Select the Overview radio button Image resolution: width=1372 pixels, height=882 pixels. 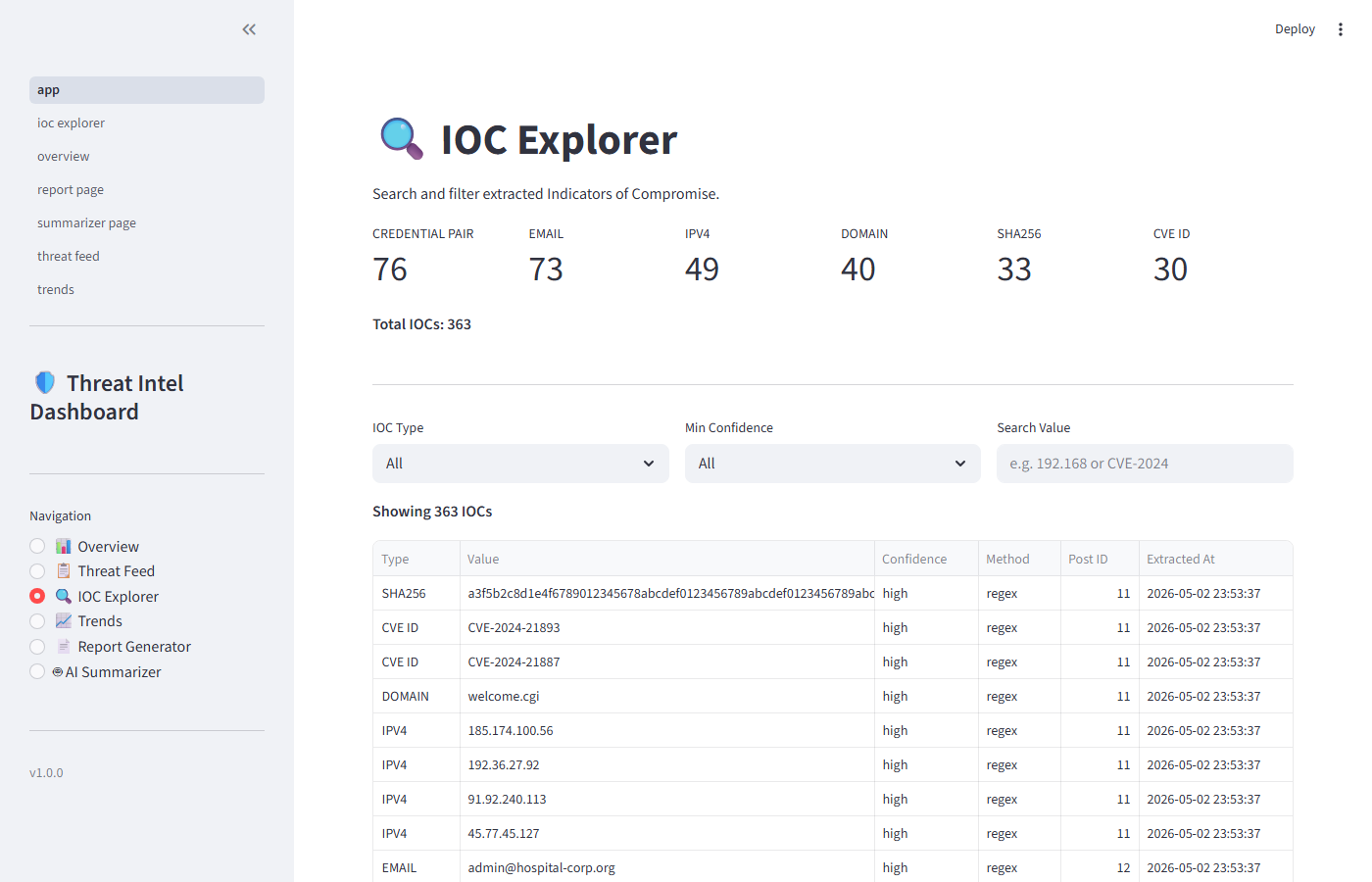[37, 546]
